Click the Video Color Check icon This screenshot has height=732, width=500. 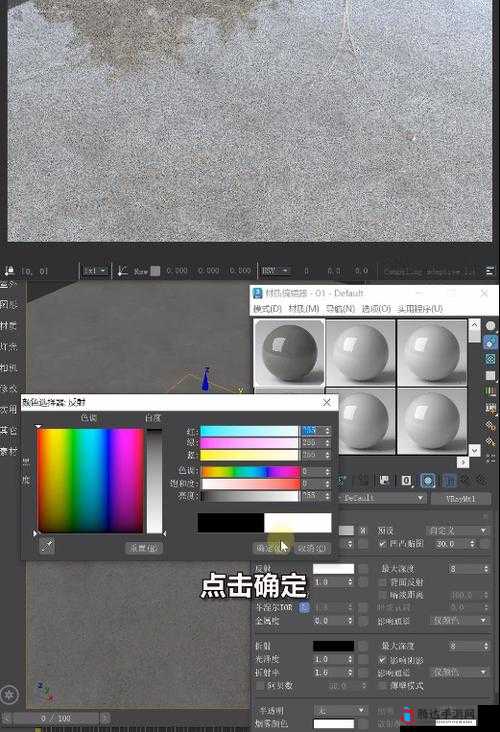point(490,392)
